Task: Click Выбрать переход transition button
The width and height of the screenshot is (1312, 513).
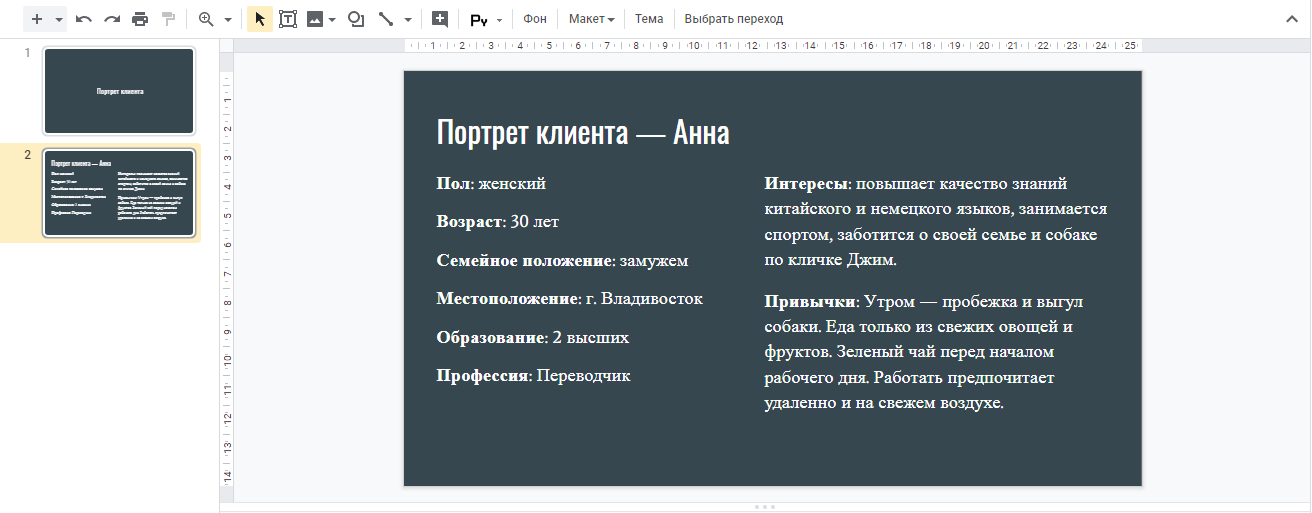Action: click(x=733, y=19)
